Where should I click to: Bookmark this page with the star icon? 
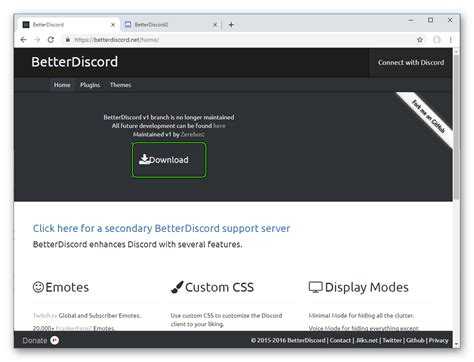(x=420, y=40)
